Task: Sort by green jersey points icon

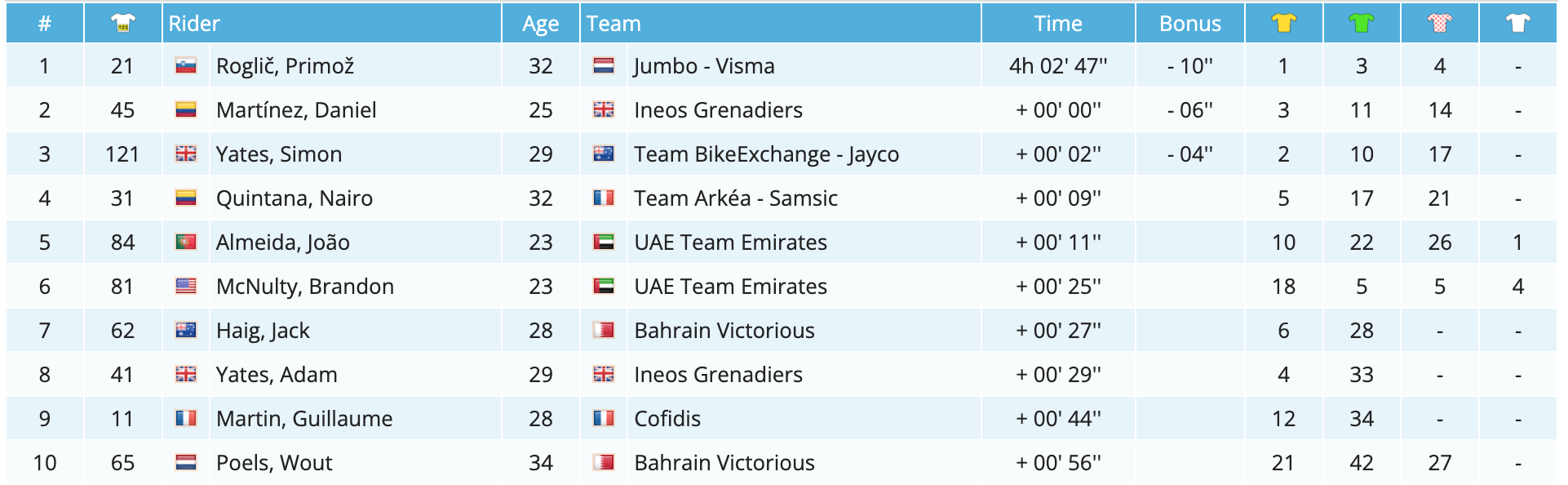Action: pos(1361,23)
